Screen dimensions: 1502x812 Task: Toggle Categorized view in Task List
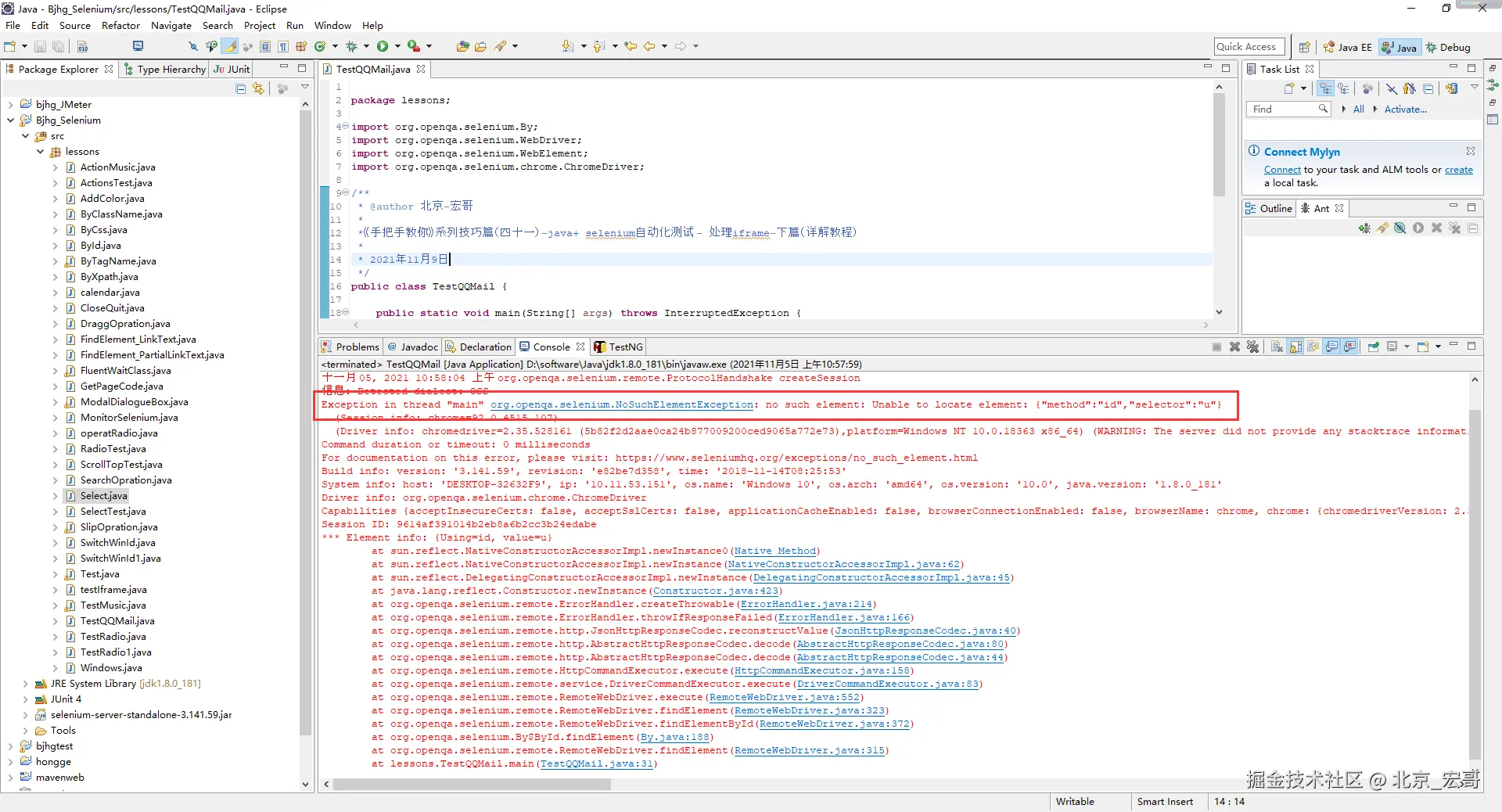pos(1325,88)
